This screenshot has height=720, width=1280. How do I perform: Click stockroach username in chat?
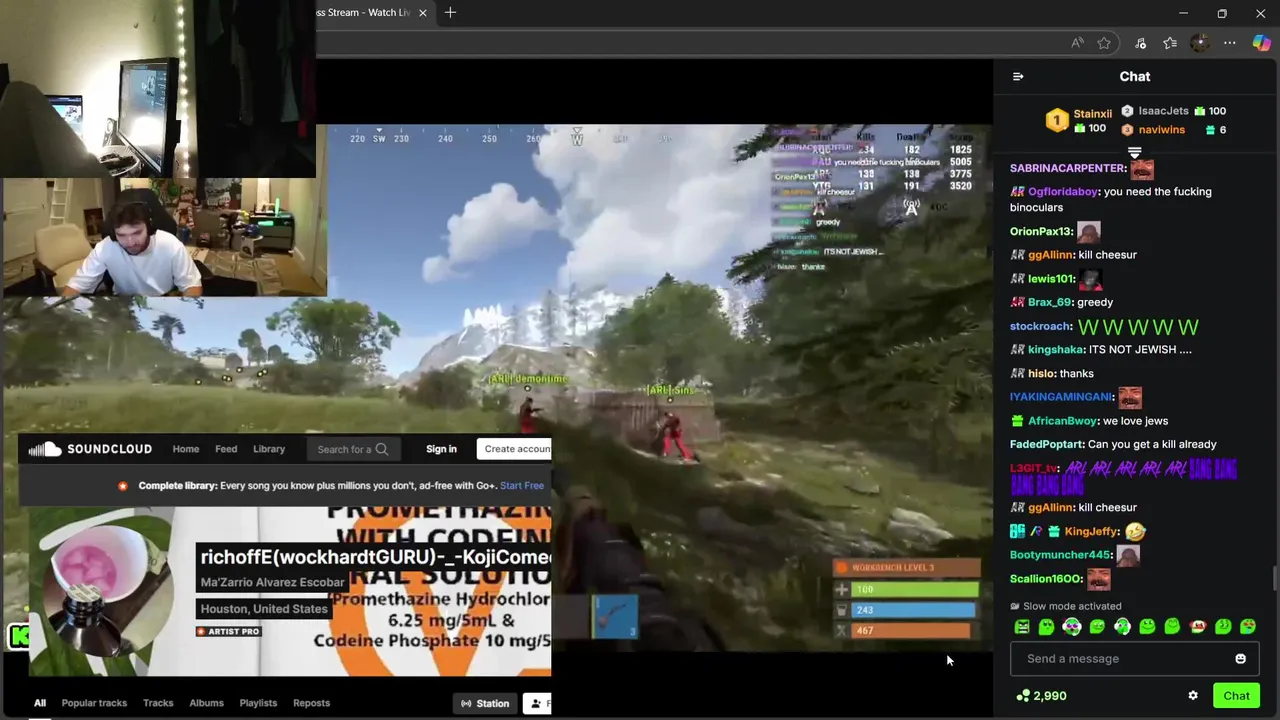click(1040, 326)
